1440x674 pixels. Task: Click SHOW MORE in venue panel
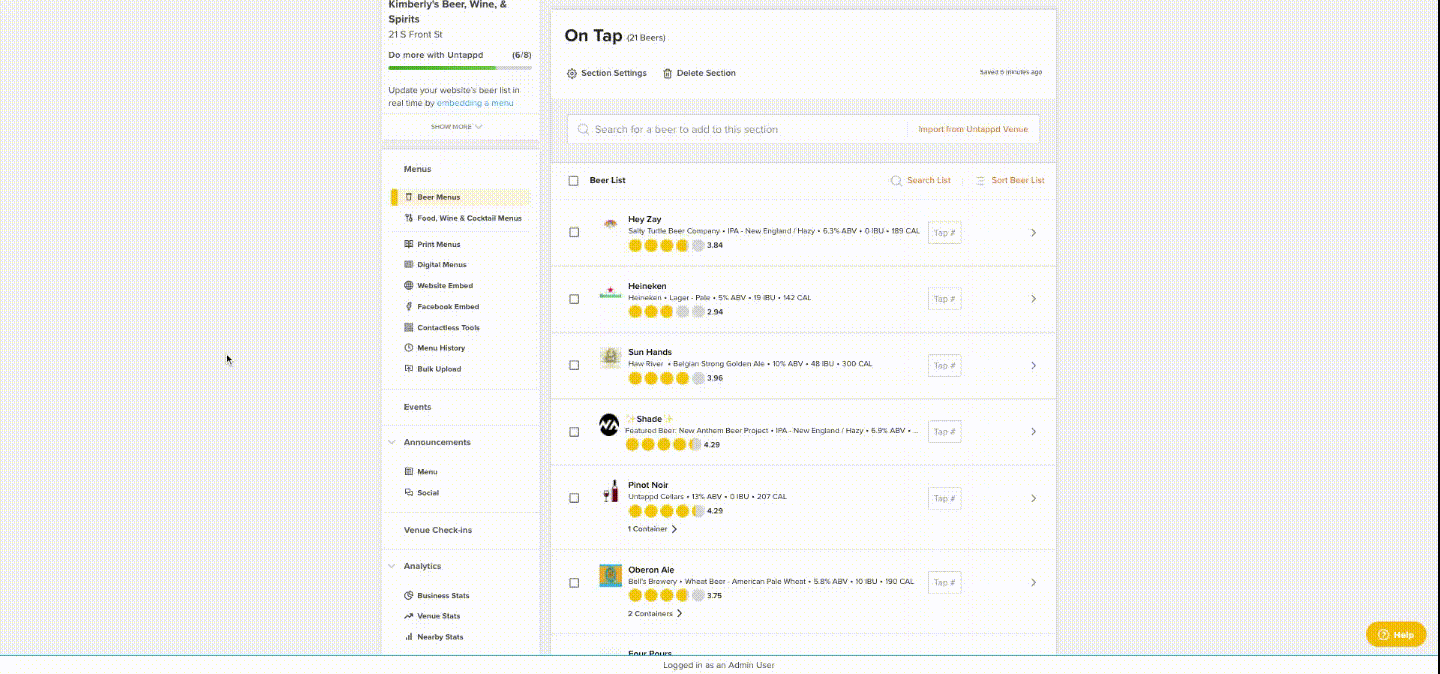[x=457, y=127]
